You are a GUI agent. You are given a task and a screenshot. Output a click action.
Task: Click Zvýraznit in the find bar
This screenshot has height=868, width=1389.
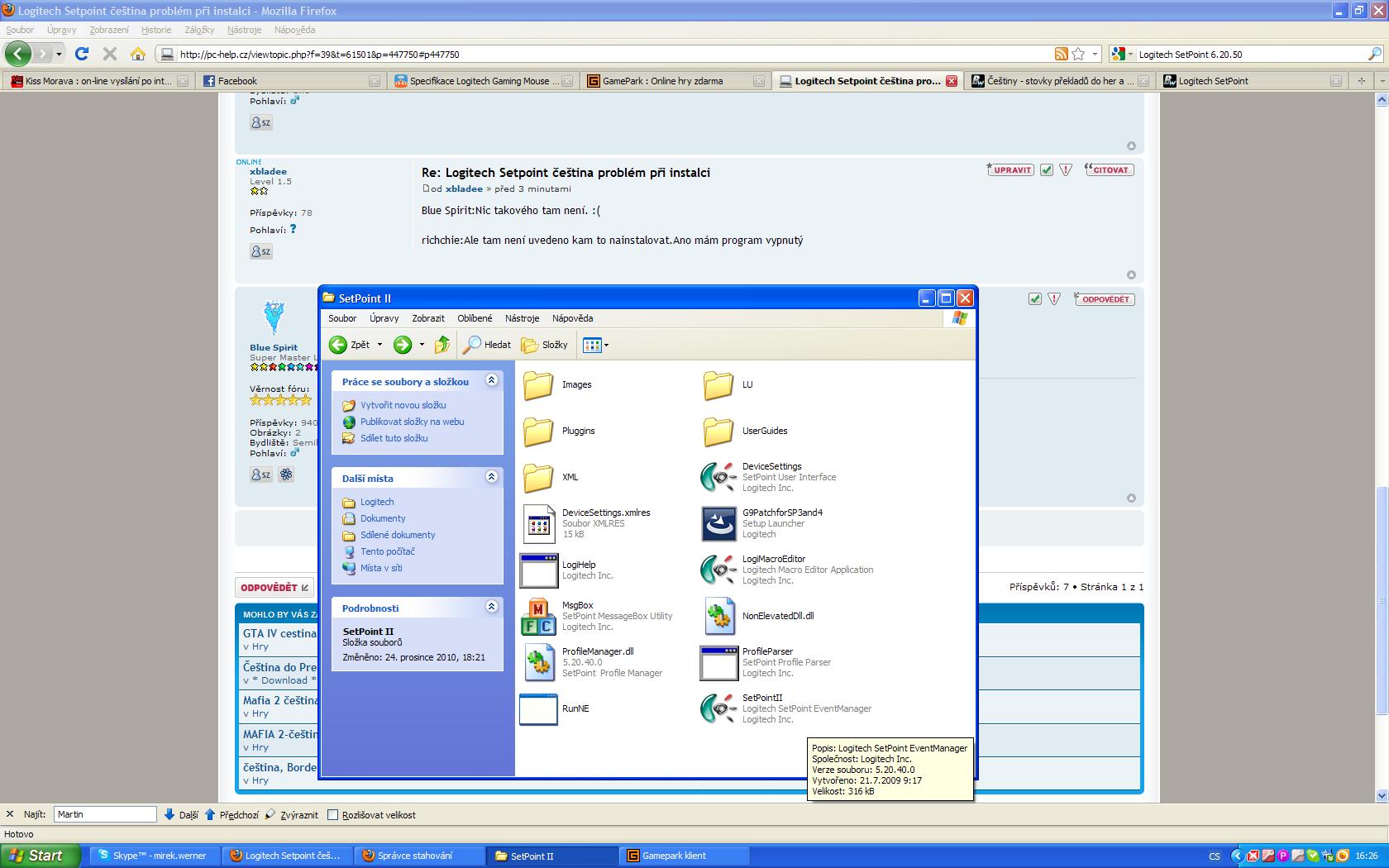click(x=291, y=814)
